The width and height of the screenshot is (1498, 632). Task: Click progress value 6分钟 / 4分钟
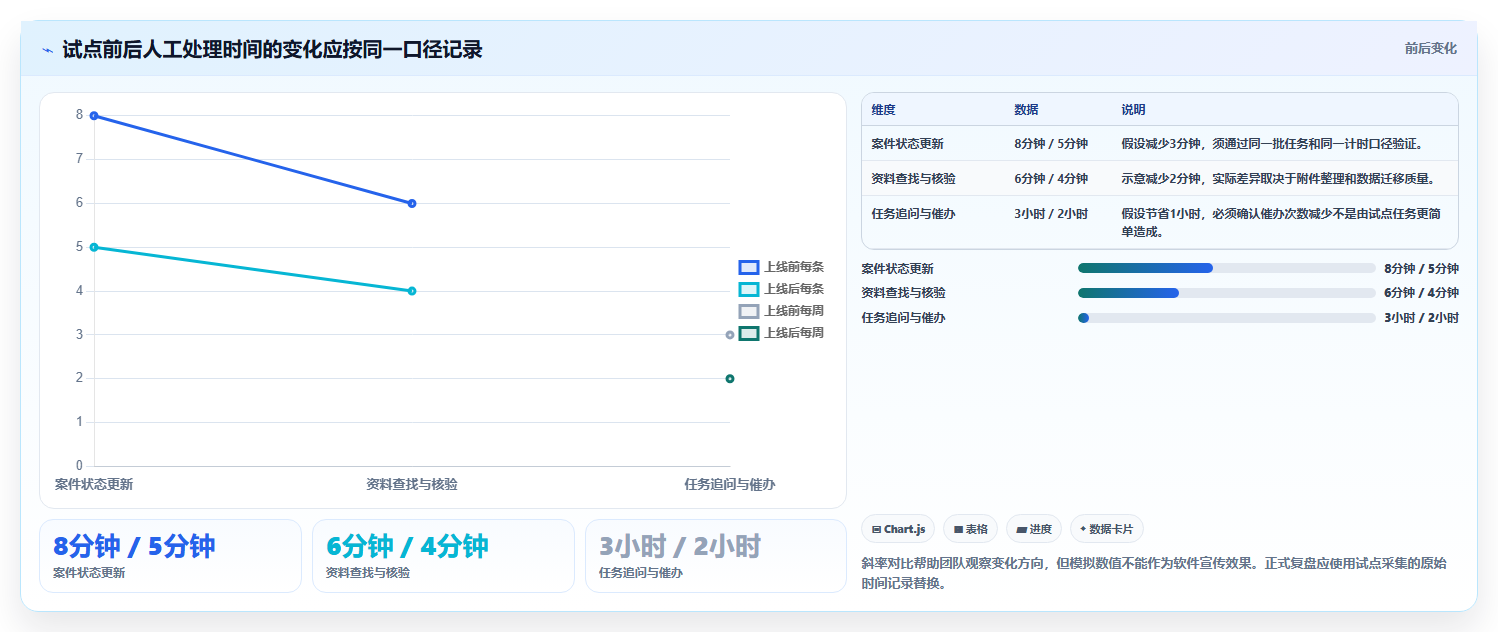1421,293
